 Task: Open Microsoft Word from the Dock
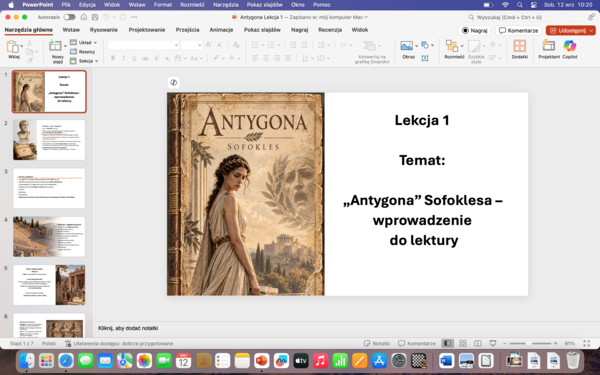pos(447,361)
